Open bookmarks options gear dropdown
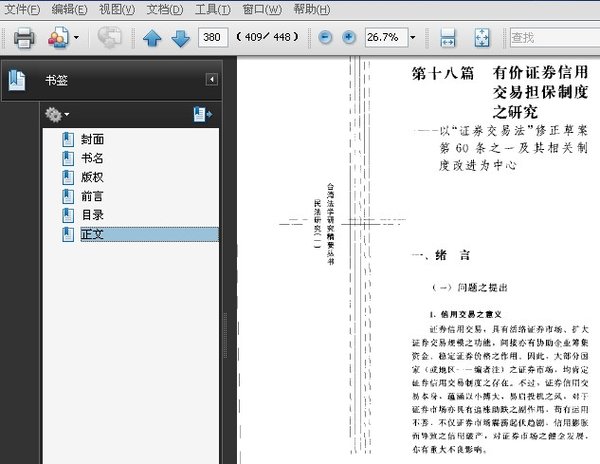Image resolution: width=600 pixels, height=464 pixels. tap(59, 115)
